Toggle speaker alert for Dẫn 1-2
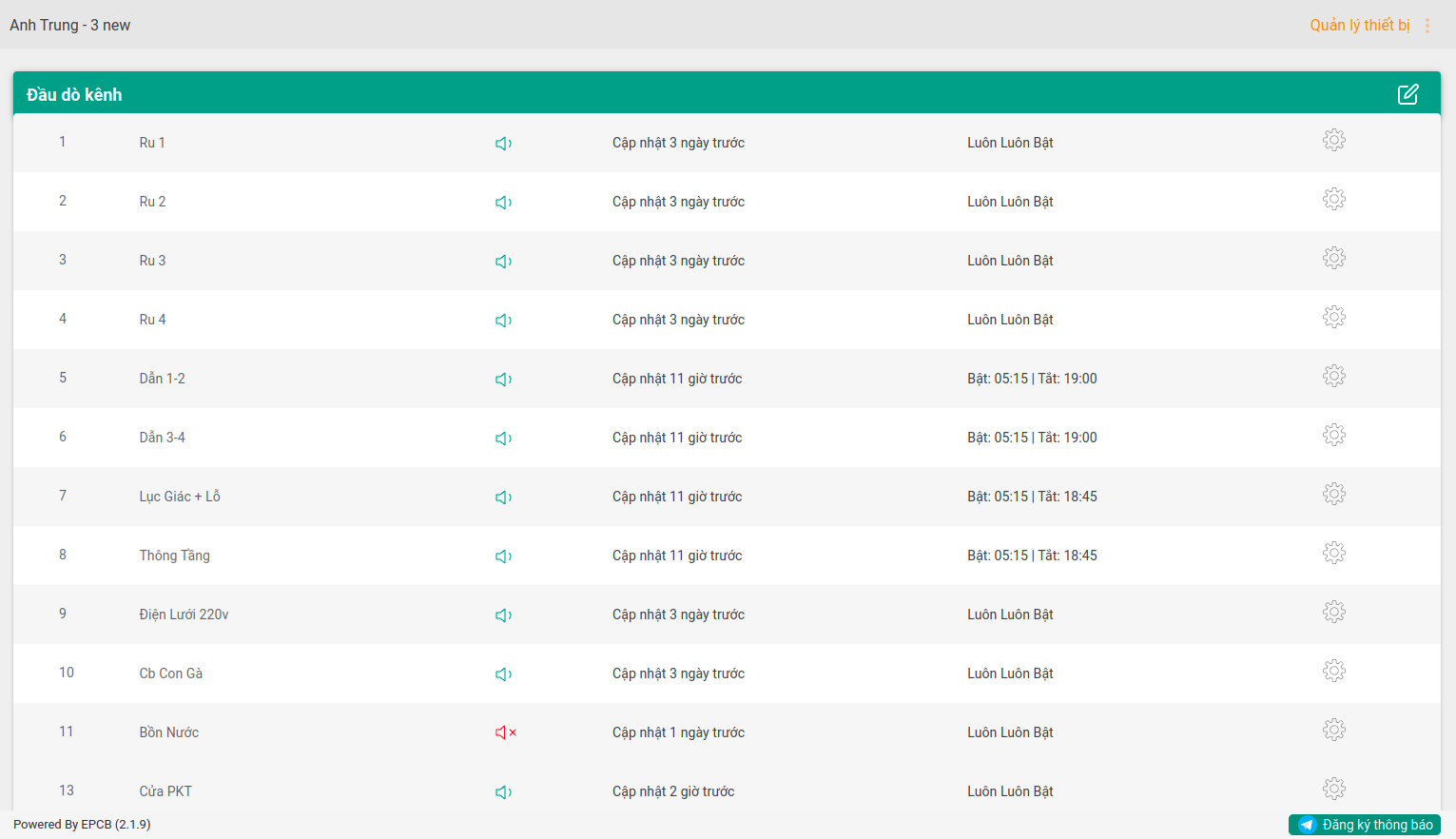Screen dimensions: 1456x839 (504, 380)
